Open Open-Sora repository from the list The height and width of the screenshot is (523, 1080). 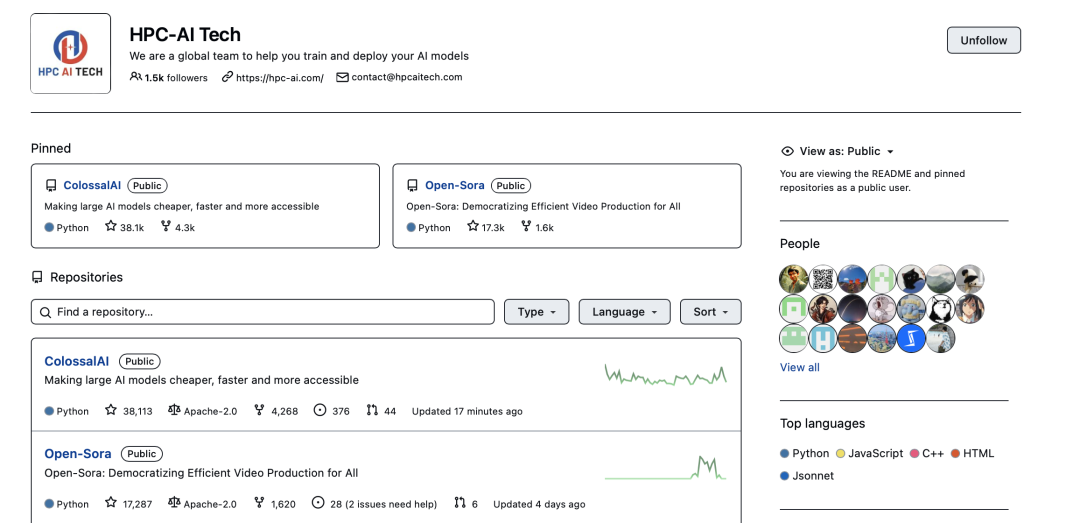(x=78, y=454)
